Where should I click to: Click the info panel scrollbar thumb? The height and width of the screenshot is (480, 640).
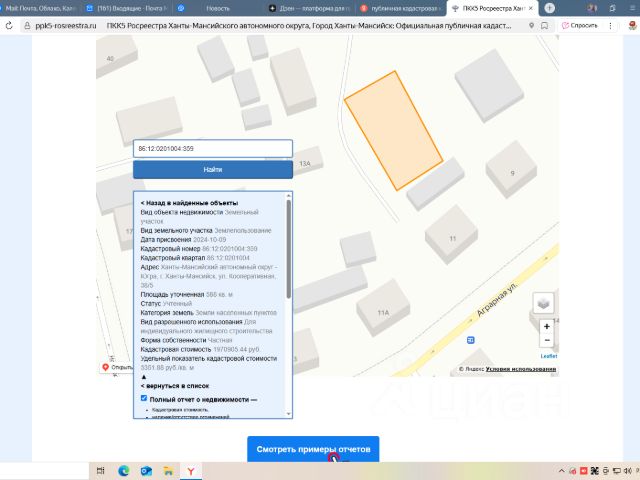[289, 249]
